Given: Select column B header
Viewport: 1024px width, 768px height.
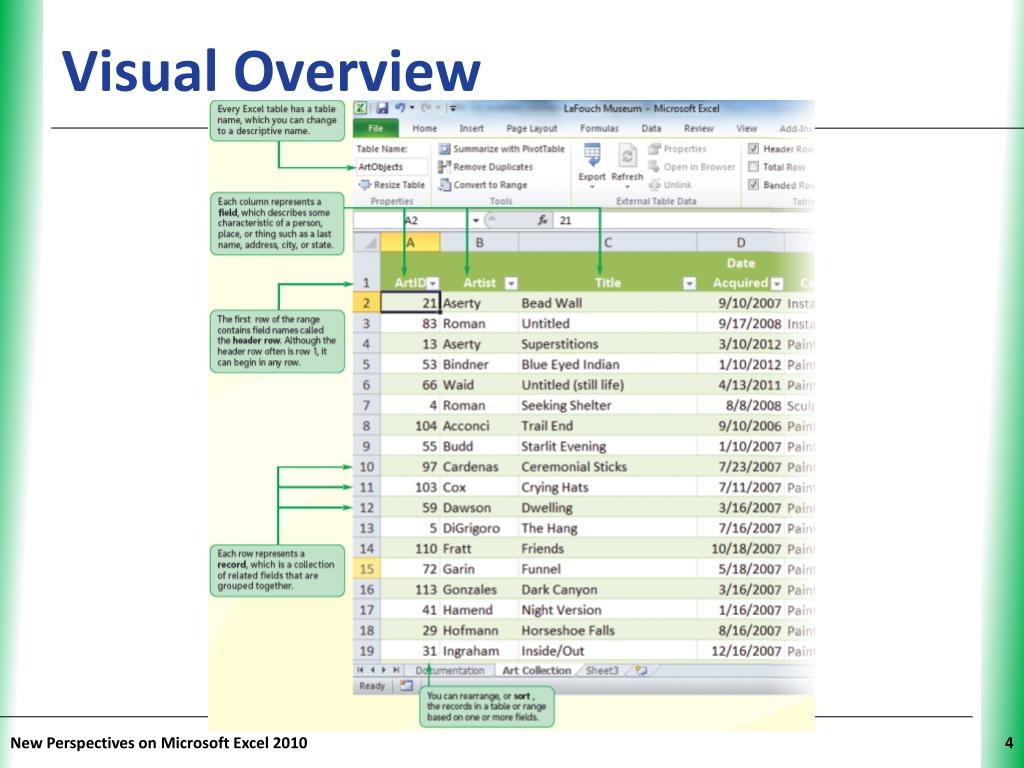Looking at the screenshot, I should pyautogui.click(x=479, y=243).
